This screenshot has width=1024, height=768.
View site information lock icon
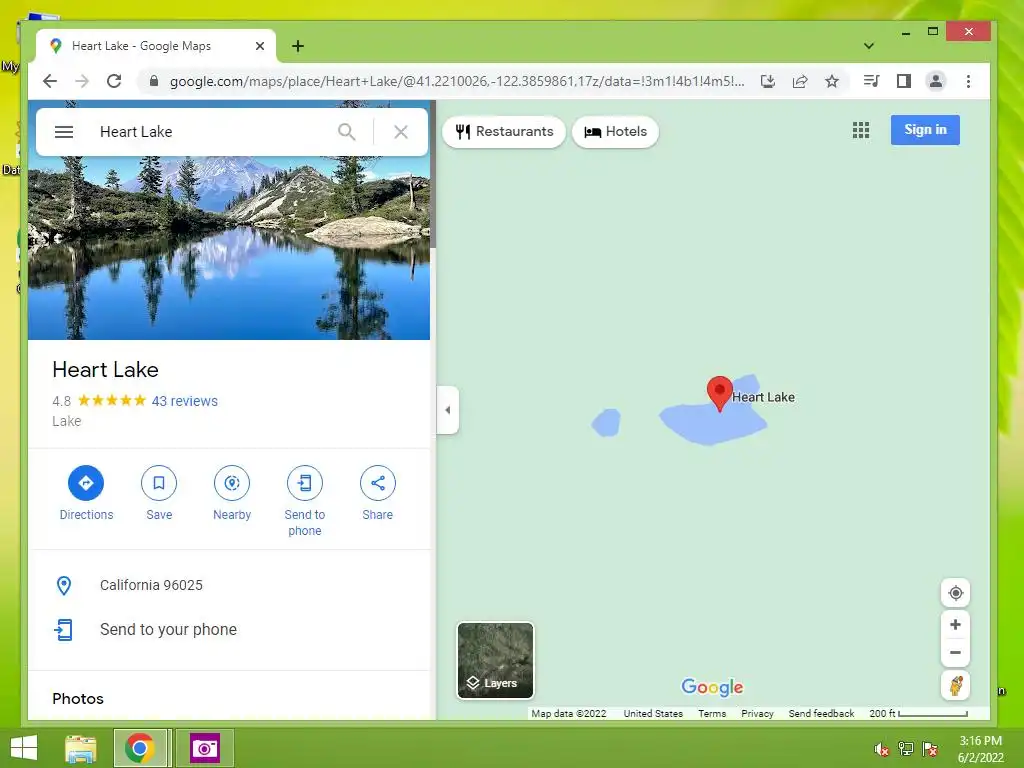[154, 81]
